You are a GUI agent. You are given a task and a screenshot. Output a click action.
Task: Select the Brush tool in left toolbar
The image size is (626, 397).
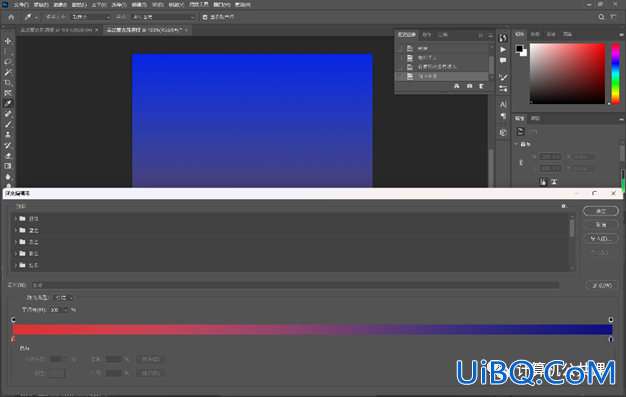pos(8,124)
